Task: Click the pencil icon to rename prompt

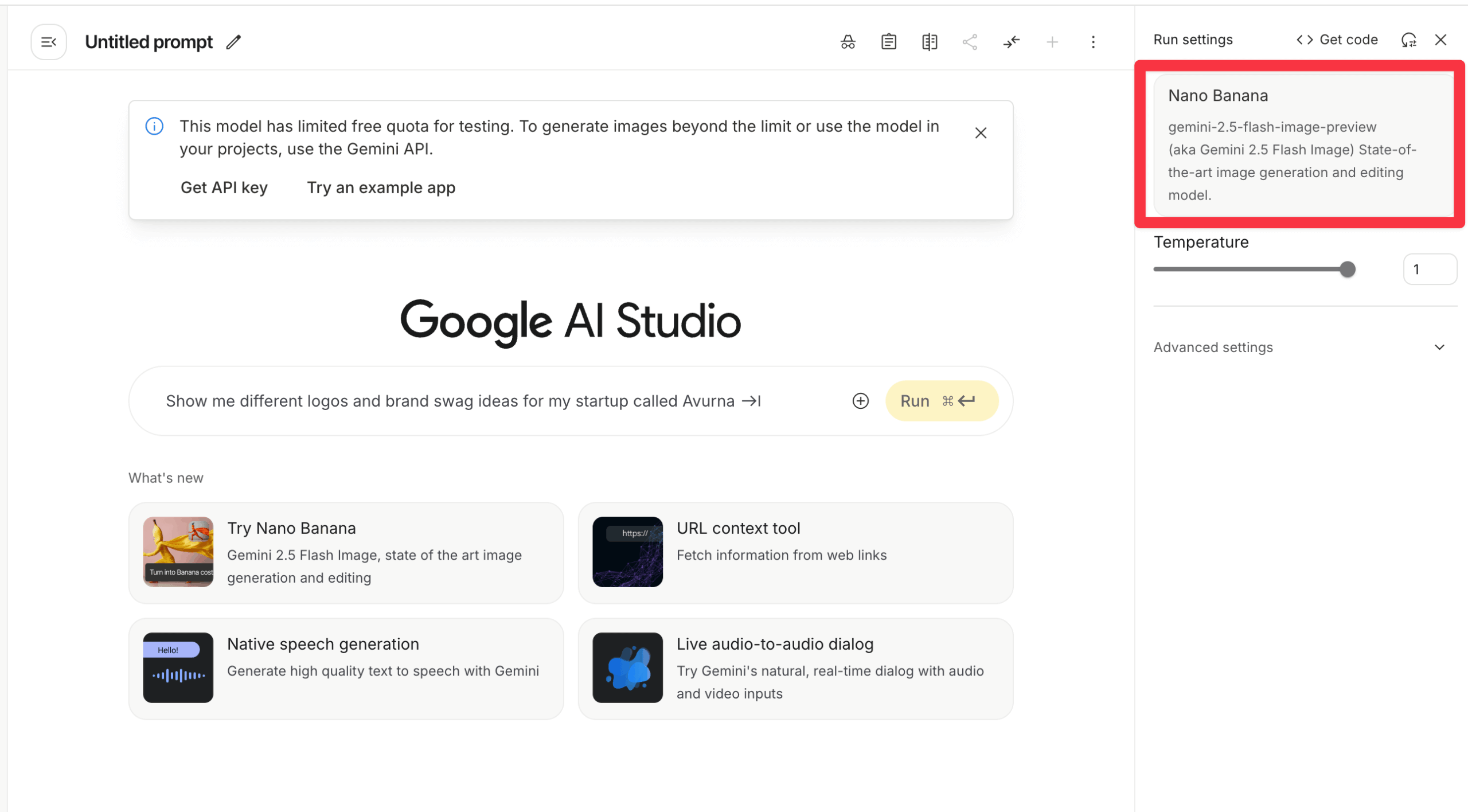Action: click(x=233, y=42)
